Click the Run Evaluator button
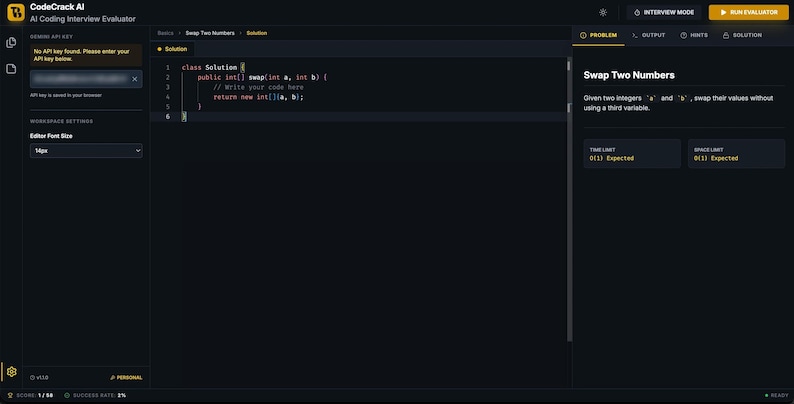This screenshot has width=794, height=404. (x=748, y=12)
